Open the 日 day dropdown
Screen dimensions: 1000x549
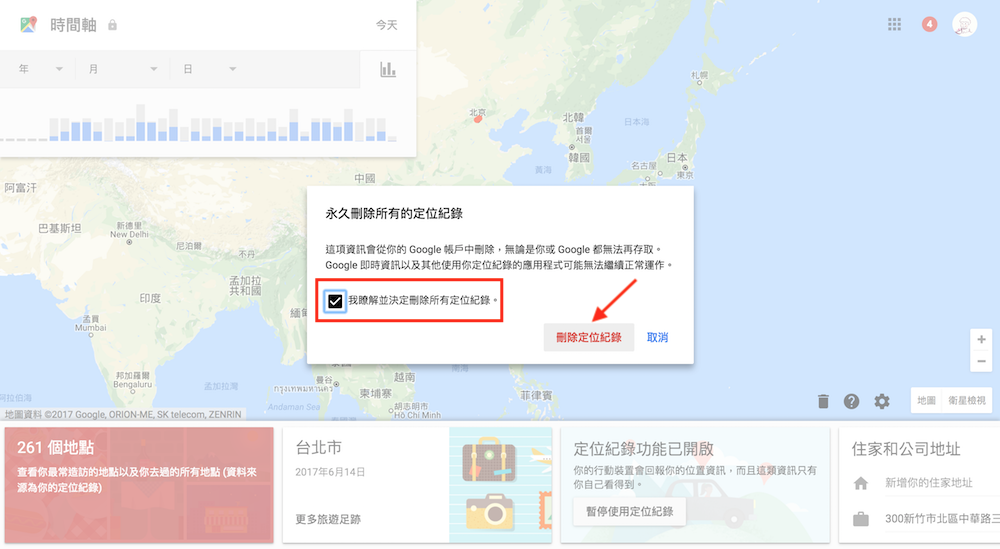coord(210,69)
